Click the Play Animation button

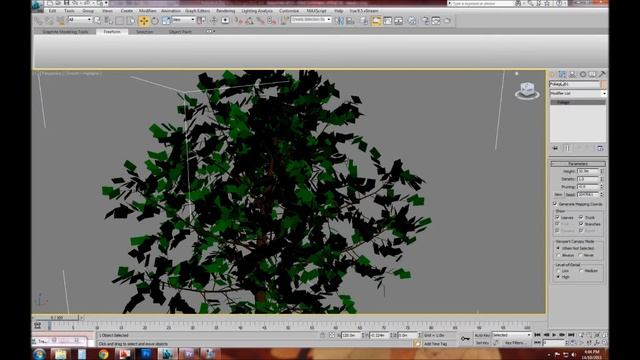[554, 335]
